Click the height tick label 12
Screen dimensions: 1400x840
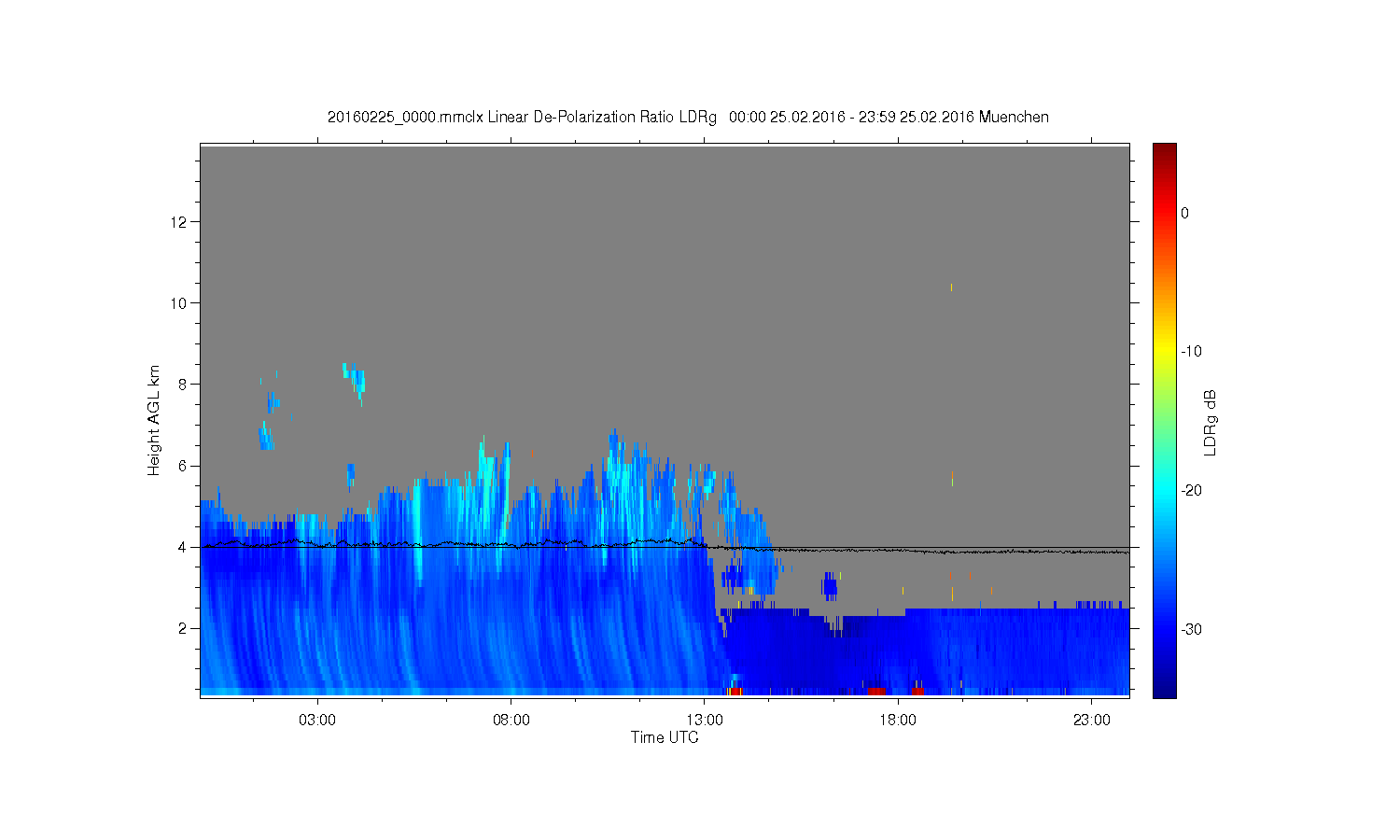(x=179, y=221)
